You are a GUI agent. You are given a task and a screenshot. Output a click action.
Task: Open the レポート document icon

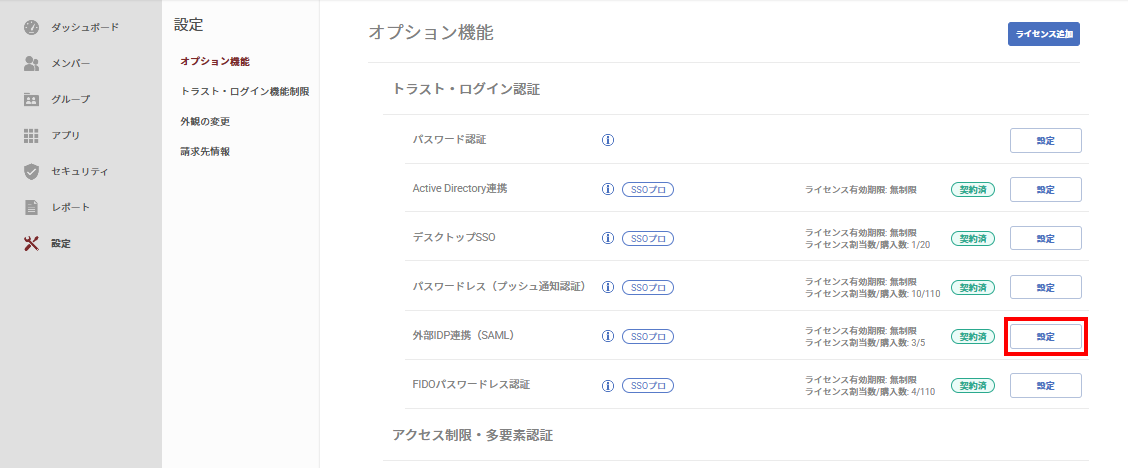31,207
